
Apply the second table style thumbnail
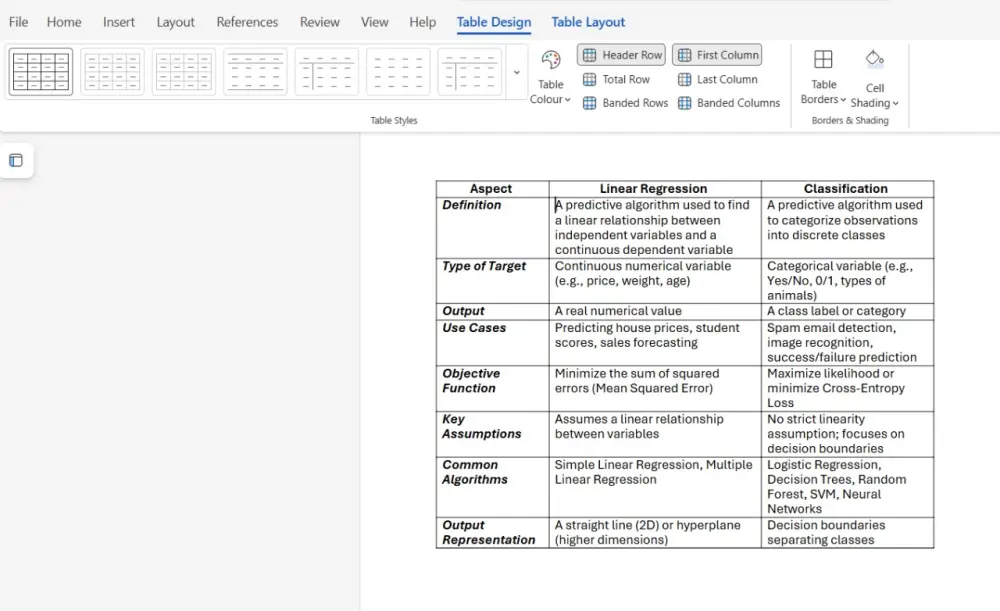(112, 71)
